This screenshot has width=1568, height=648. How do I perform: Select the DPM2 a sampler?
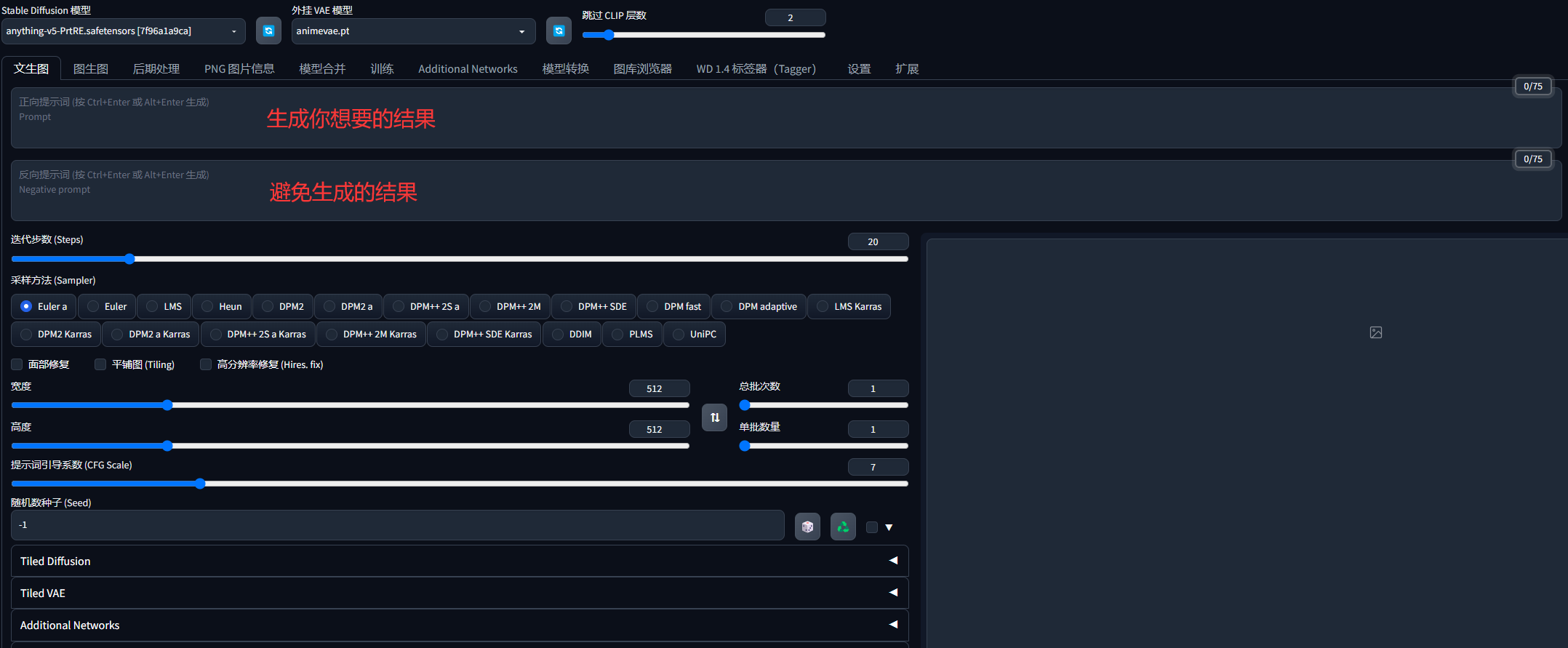tap(348, 306)
